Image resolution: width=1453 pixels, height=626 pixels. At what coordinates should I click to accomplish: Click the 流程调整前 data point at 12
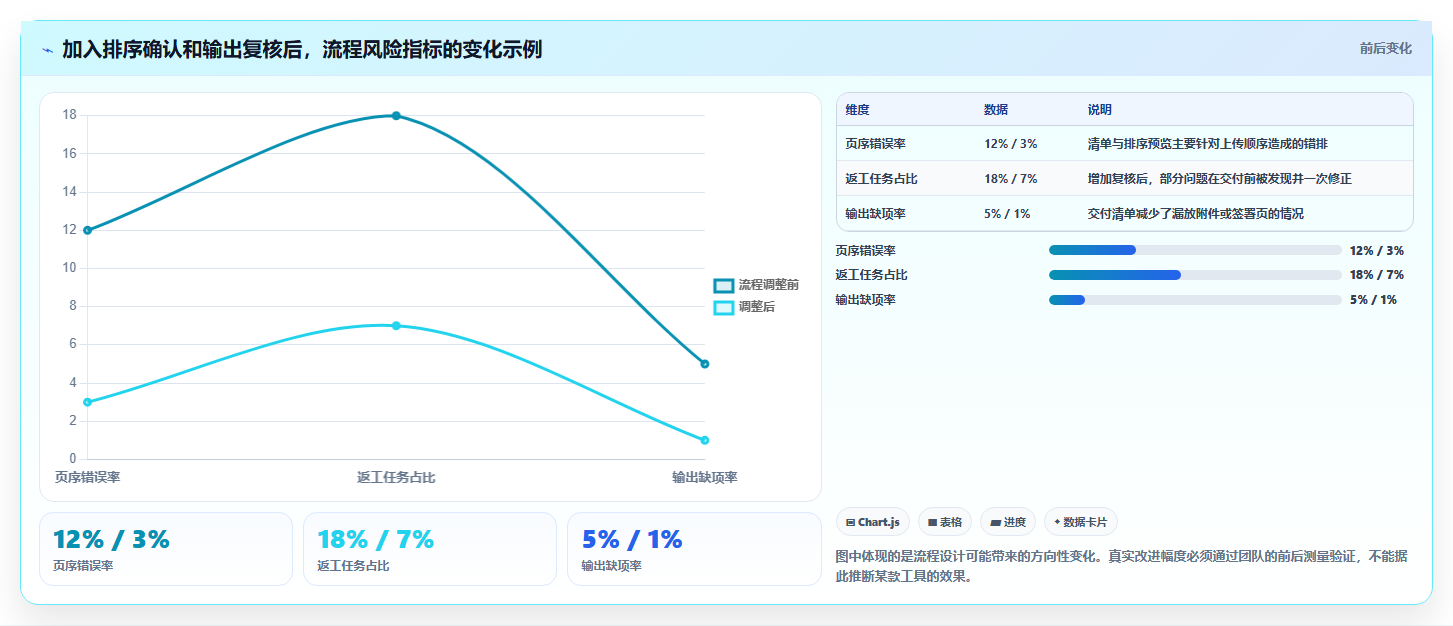[x=87, y=230]
